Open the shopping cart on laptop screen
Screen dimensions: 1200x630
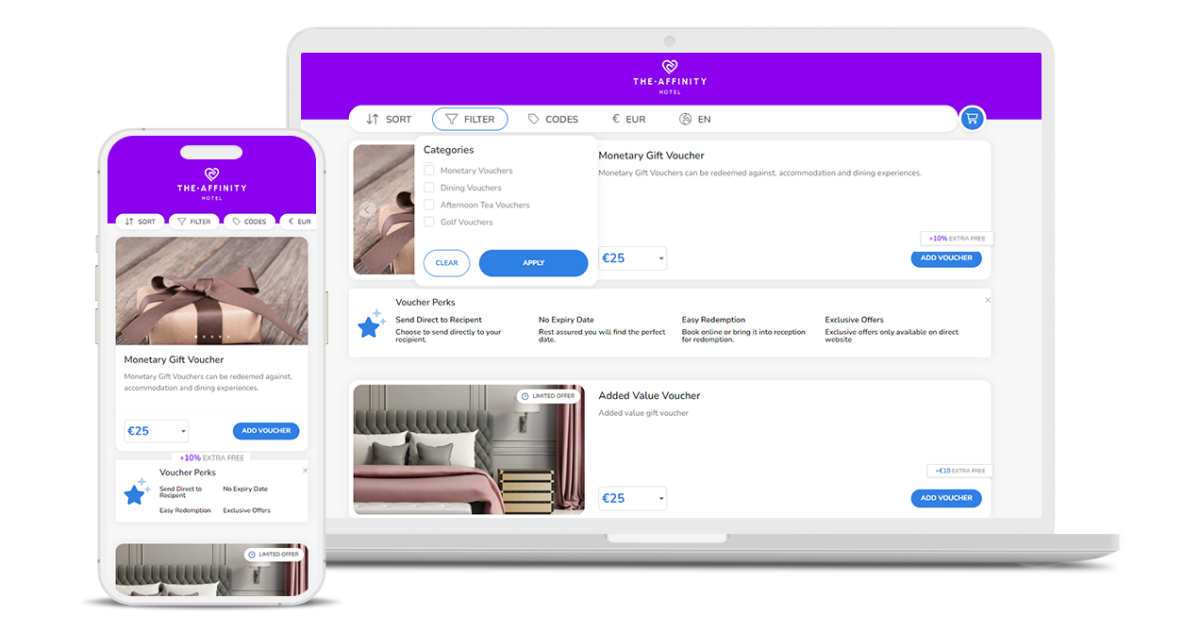click(971, 119)
